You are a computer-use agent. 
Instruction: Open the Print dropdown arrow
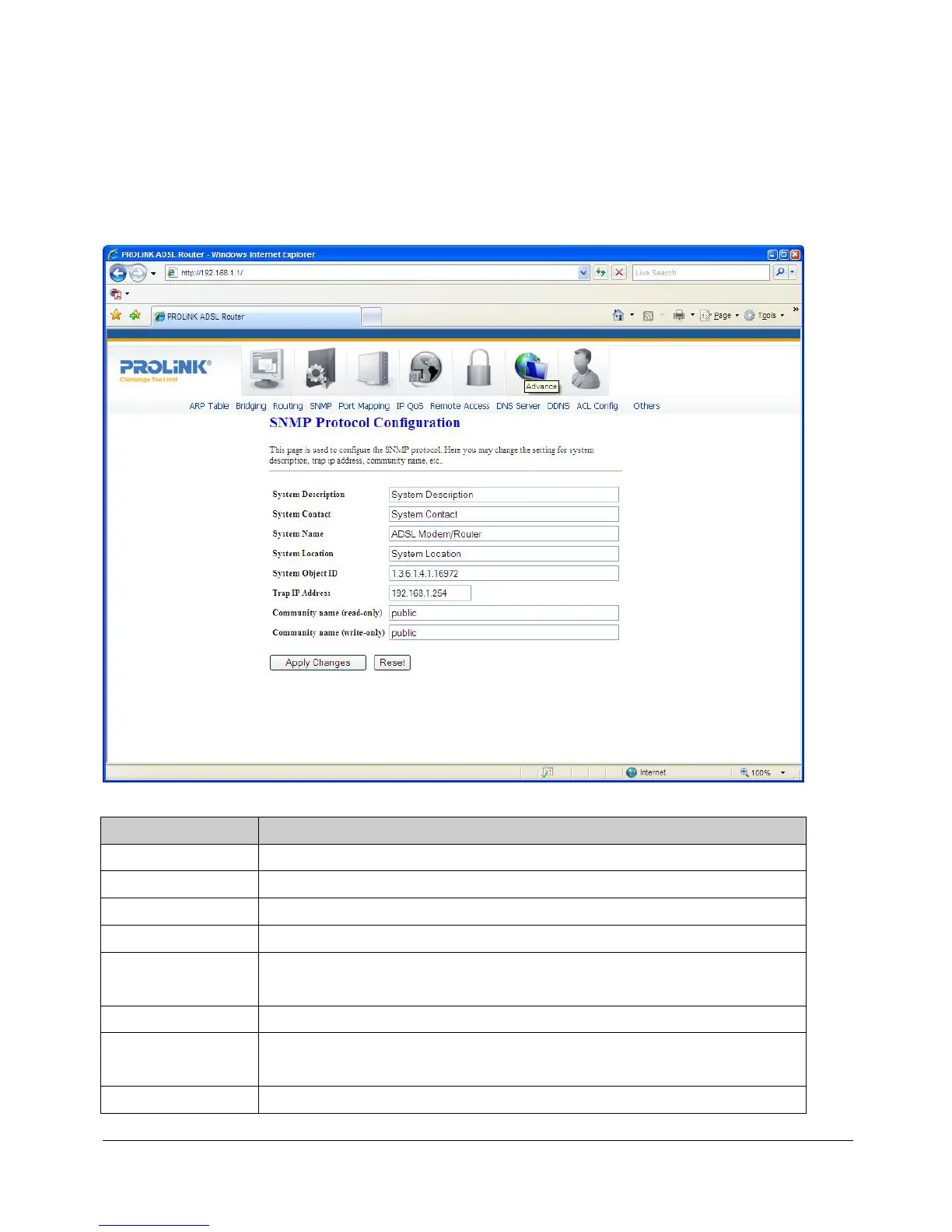tap(692, 315)
